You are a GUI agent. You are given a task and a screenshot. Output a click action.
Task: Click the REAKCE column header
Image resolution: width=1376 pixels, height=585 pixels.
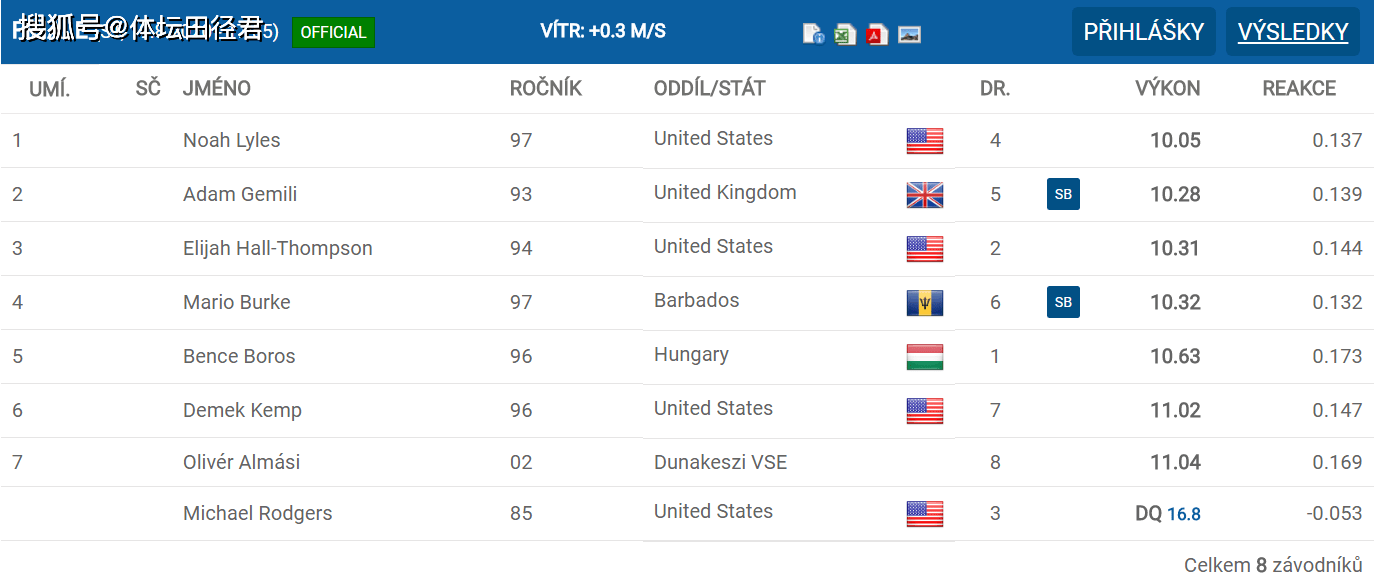pos(1299,88)
